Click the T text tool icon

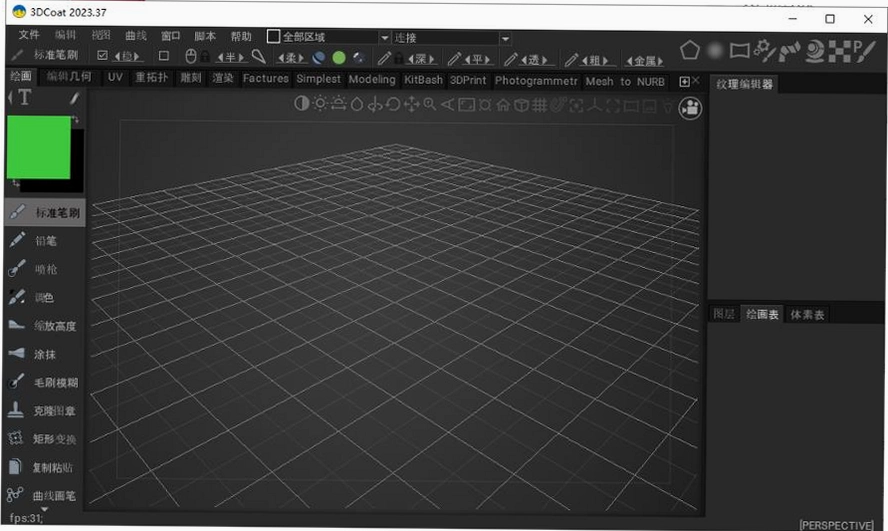[24, 98]
